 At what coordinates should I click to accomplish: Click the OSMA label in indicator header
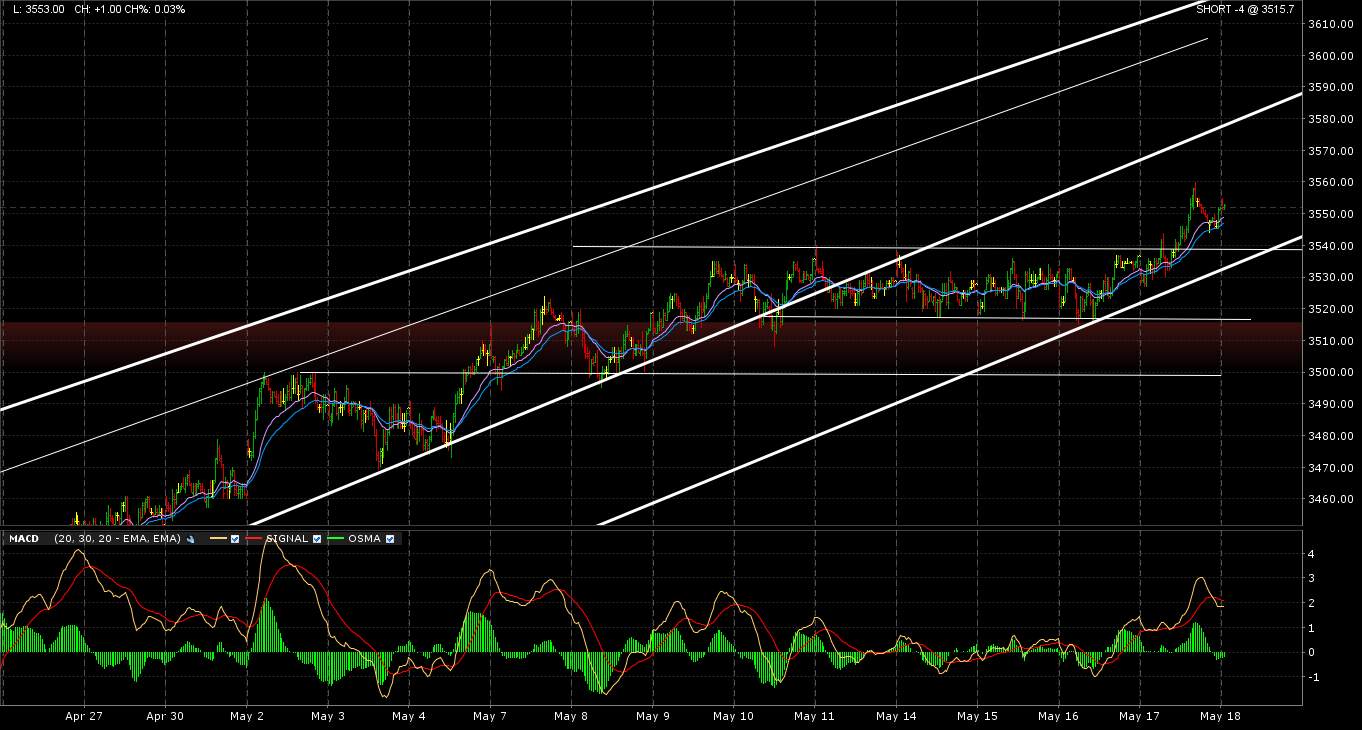pyautogui.click(x=364, y=539)
